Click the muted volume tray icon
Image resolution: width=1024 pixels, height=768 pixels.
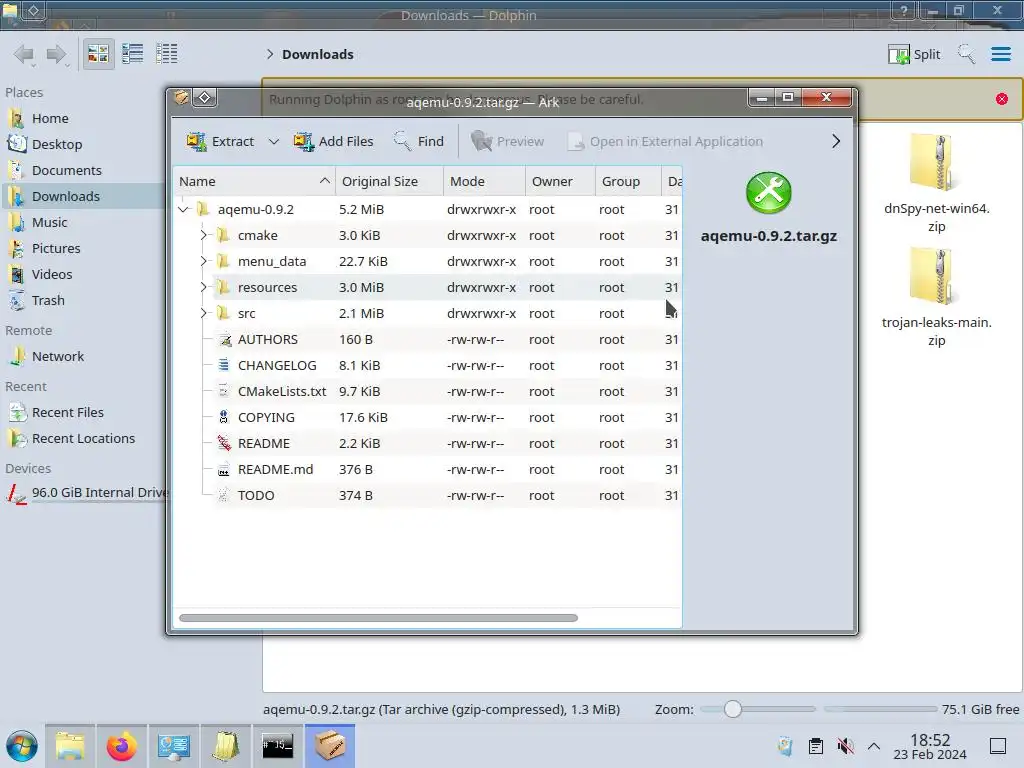[846, 746]
